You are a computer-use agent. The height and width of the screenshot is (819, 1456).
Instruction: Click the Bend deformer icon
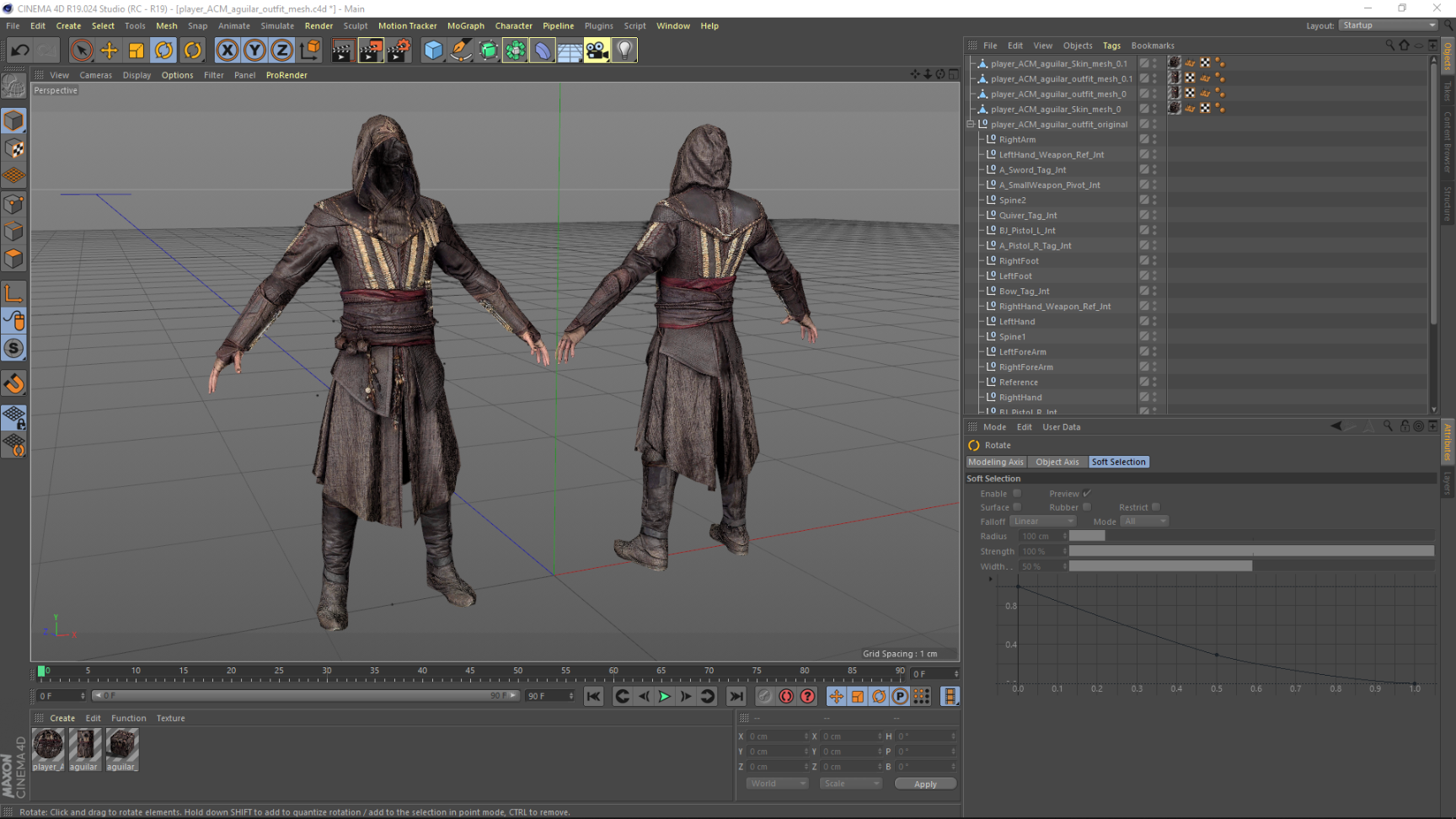pyautogui.click(x=542, y=51)
